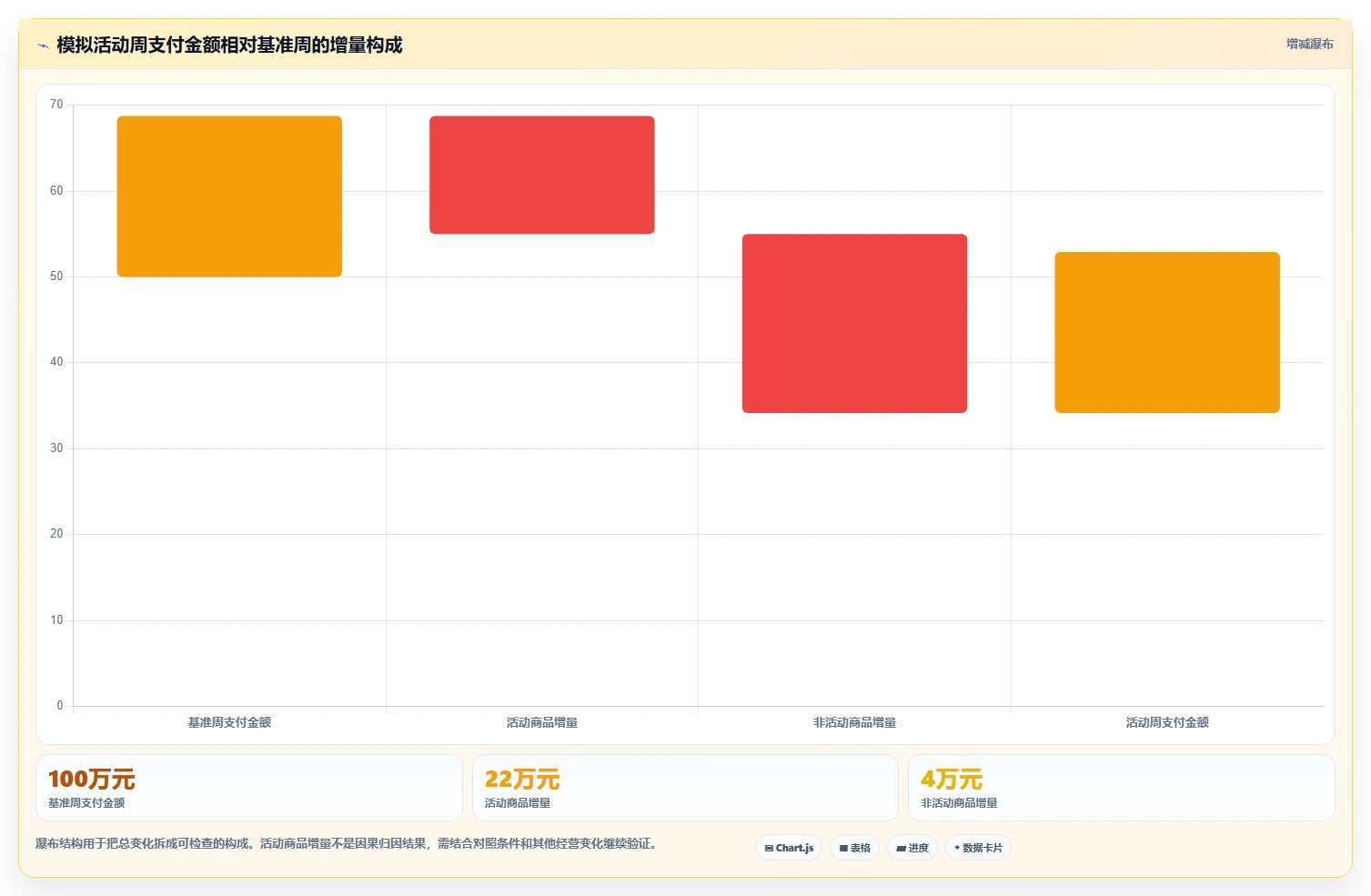Click the Chart.js chip
This screenshot has width=1371, height=896.
tap(789, 848)
